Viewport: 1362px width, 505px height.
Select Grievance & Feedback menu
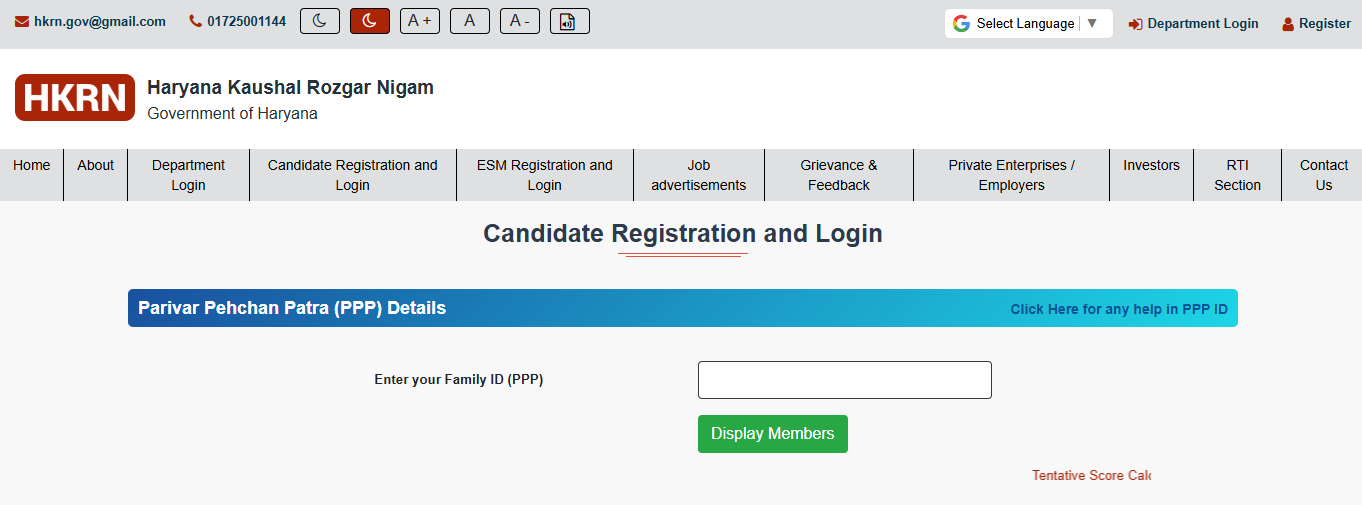(839, 175)
